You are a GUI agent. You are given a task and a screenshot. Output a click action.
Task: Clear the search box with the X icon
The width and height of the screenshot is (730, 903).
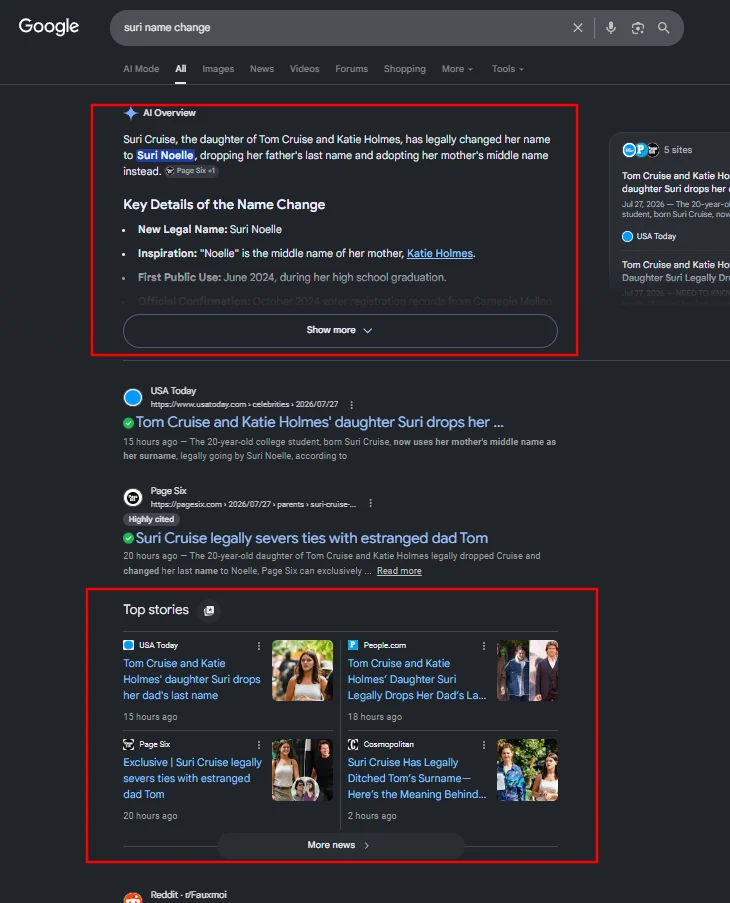point(577,28)
